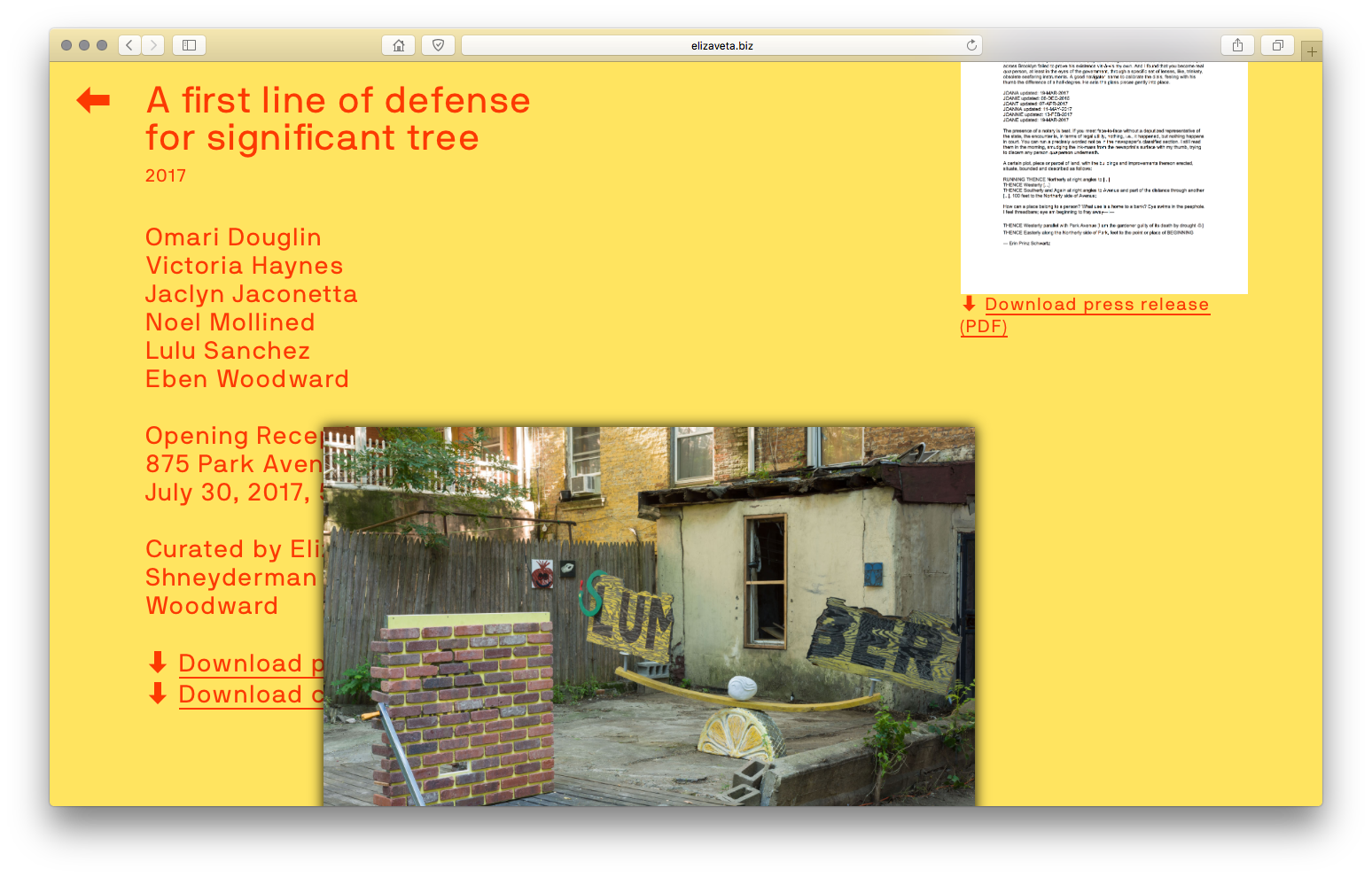
Task: Click the first Download link on left
Action: click(250, 664)
